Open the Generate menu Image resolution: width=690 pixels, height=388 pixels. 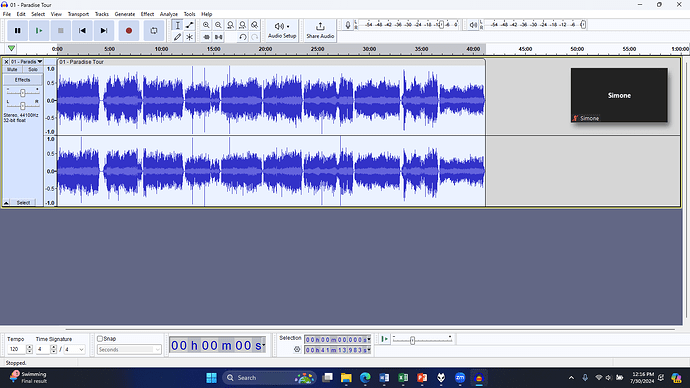tap(125, 14)
